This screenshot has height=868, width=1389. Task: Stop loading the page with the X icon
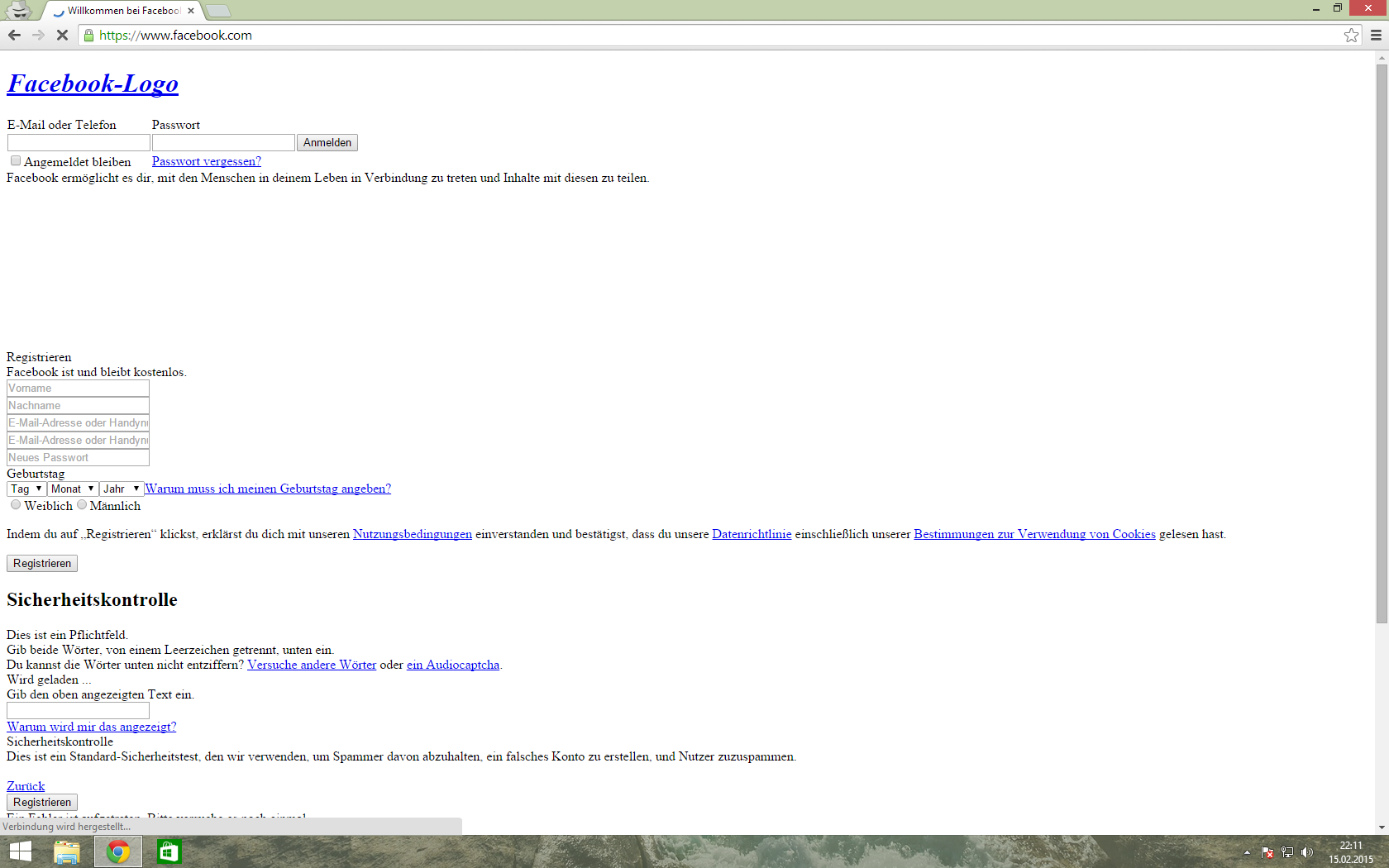tap(62, 35)
